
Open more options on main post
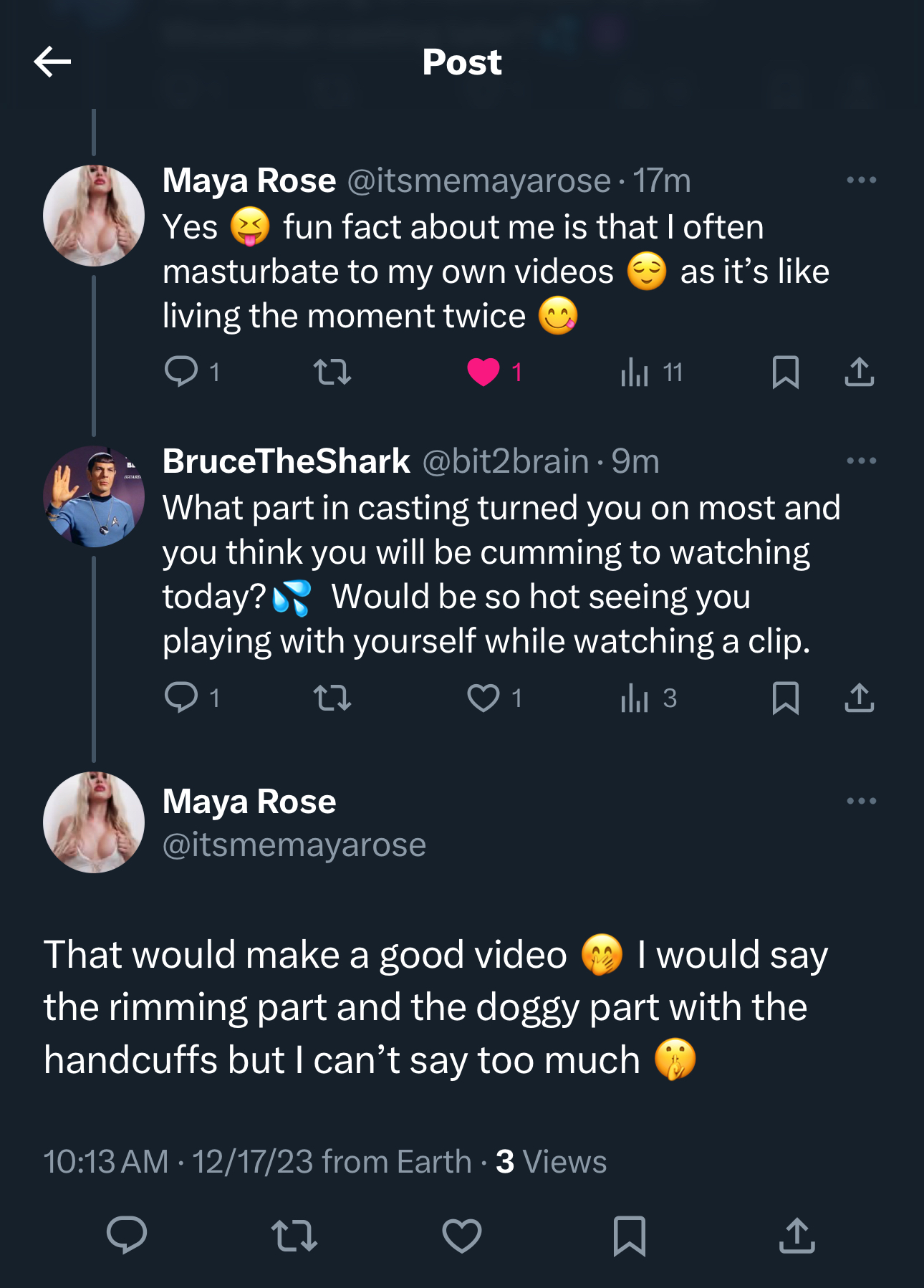[861, 800]
